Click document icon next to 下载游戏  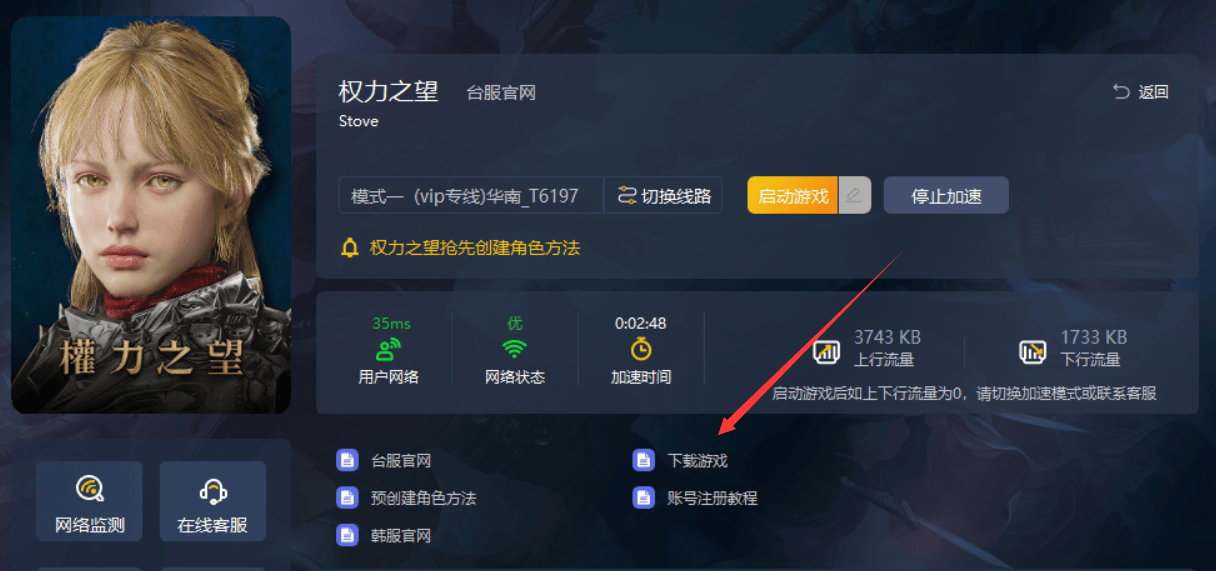click(644, 461)
